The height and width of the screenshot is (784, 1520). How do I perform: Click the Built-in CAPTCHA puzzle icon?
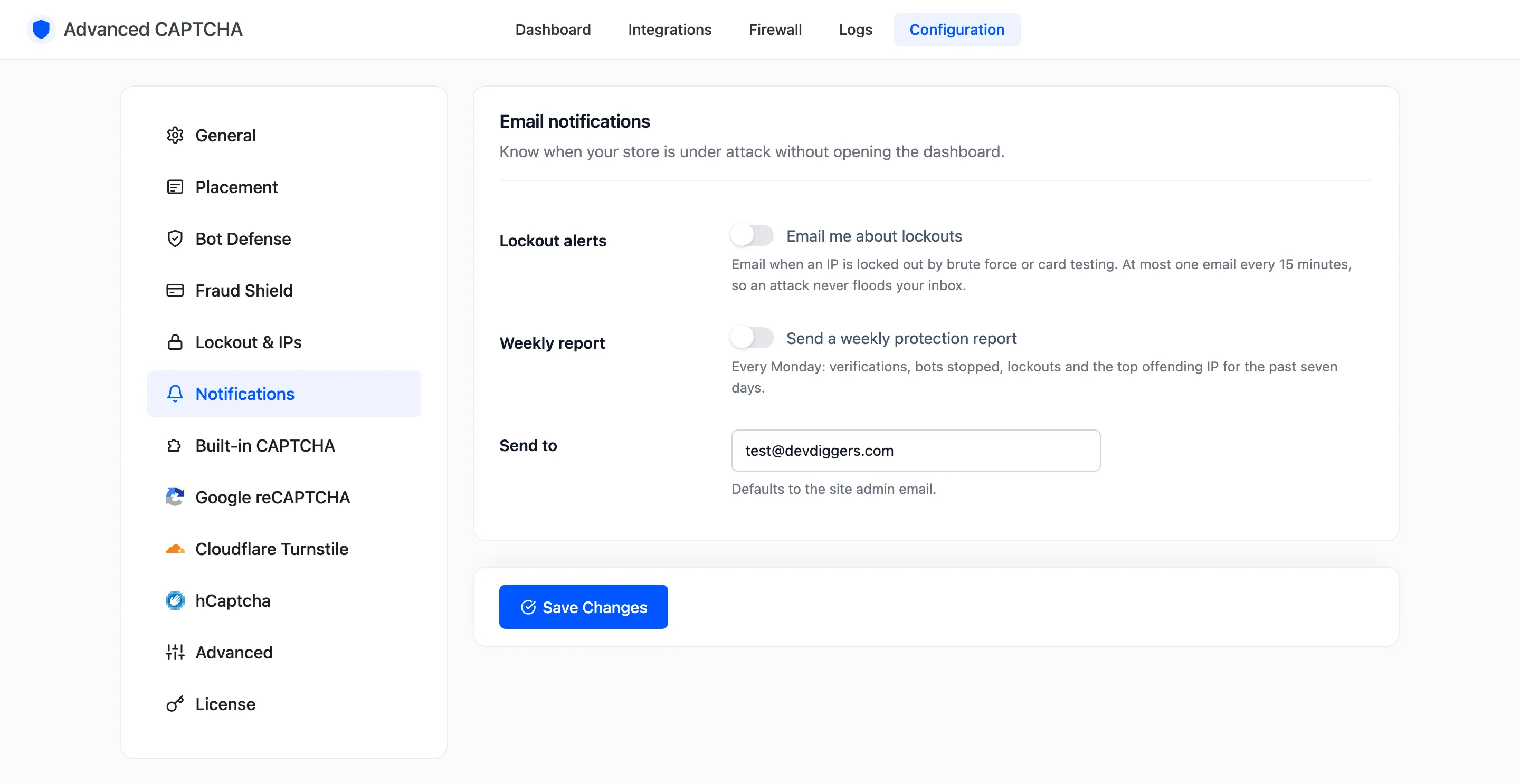coord(175,445)
